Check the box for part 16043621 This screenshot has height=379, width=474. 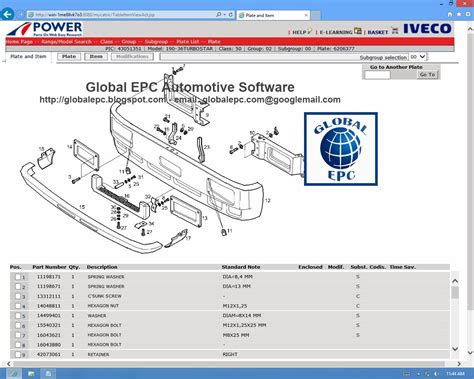pyautogui.click(x=18, y=335)
